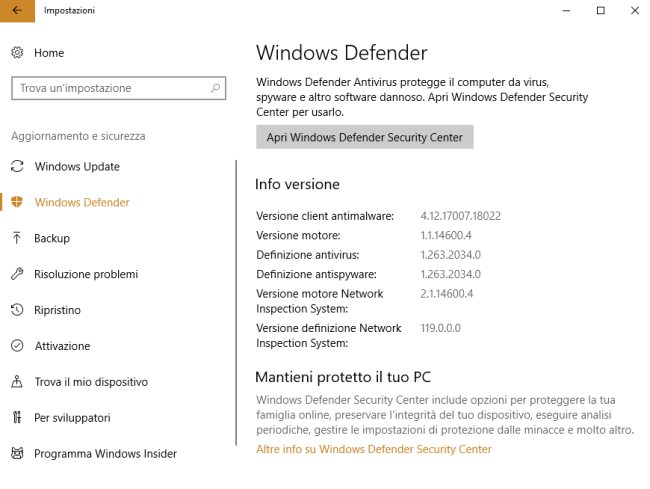650x489 pixels.
Task: Click the Windows Update refresh icon
Action: (17, 166)
